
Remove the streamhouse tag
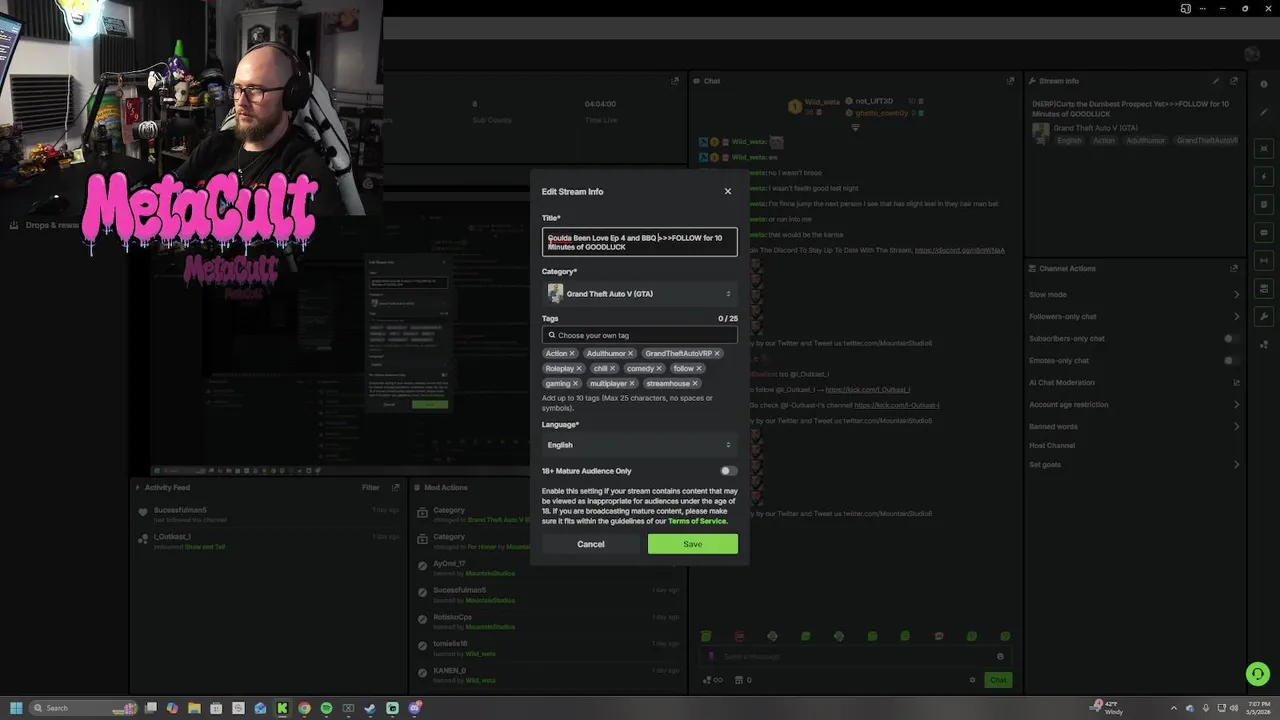[x=694, y=383]
